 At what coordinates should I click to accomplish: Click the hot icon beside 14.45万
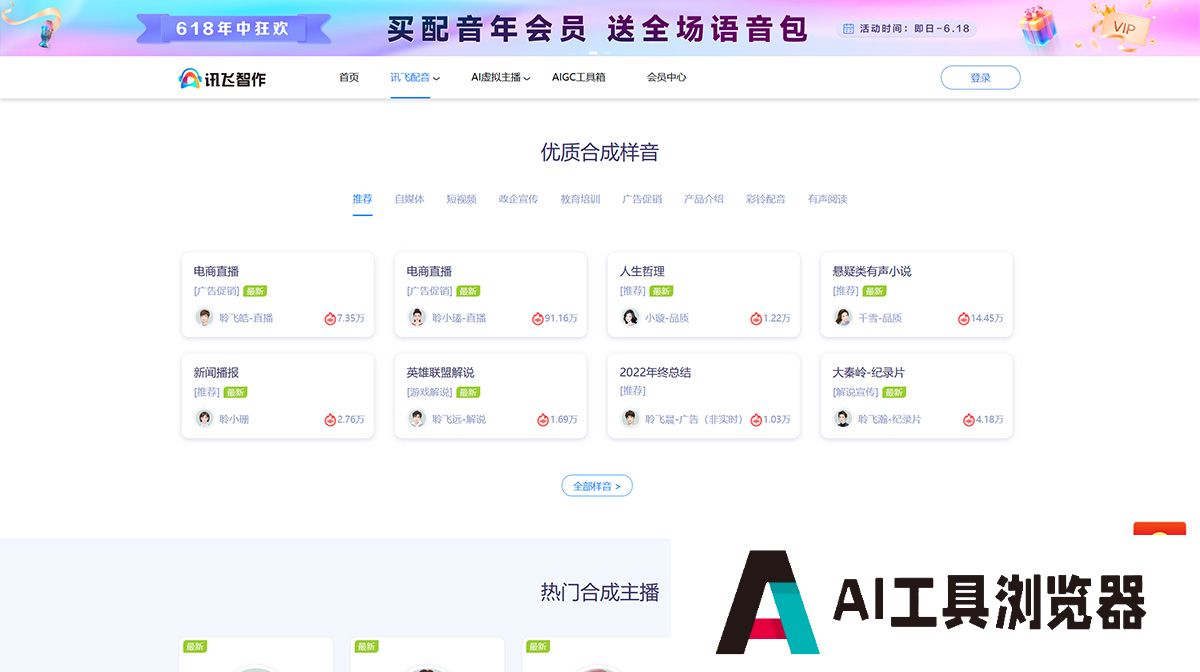tap(964, 318)
